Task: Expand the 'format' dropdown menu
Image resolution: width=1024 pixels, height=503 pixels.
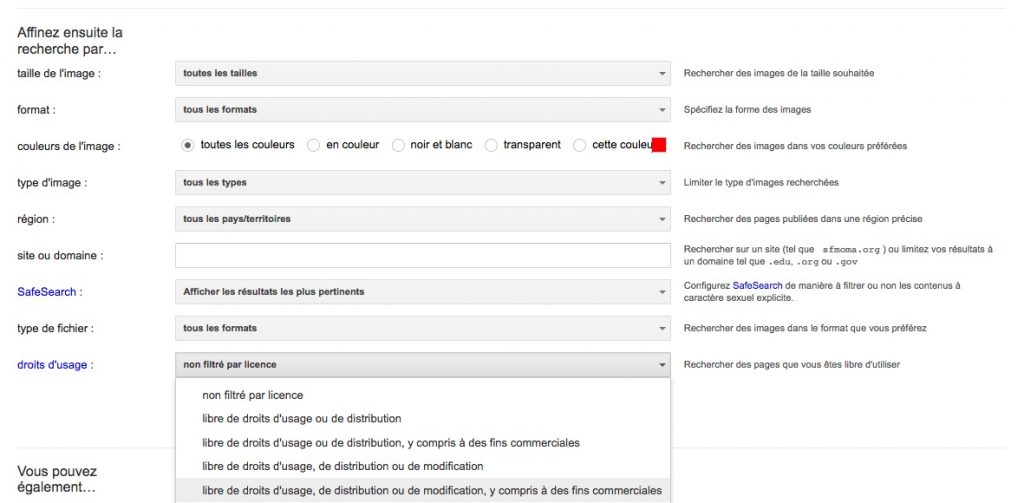Action: [422, 109]
